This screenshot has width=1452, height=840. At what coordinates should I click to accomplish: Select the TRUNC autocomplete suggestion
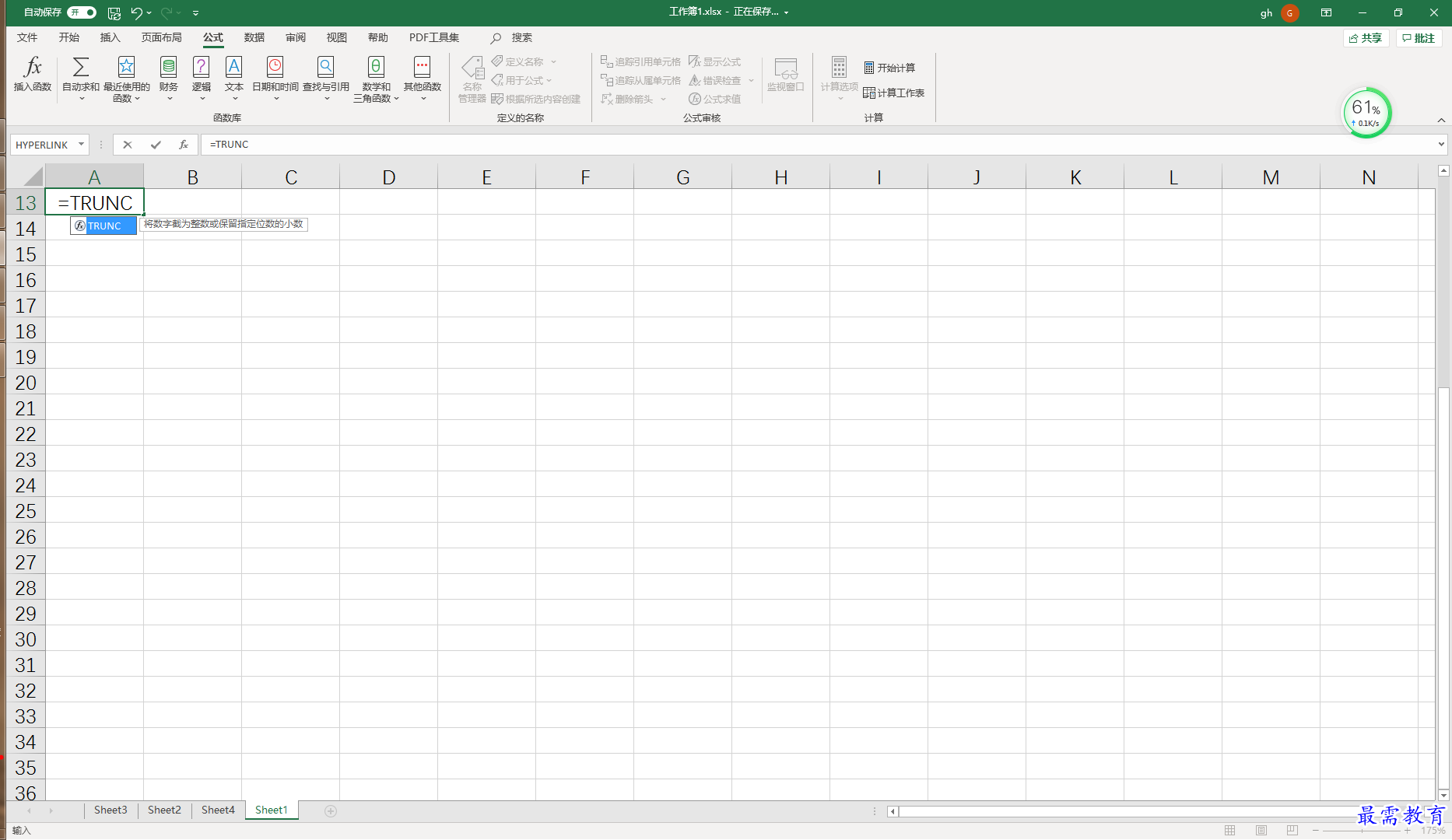[x=103, y=226]
